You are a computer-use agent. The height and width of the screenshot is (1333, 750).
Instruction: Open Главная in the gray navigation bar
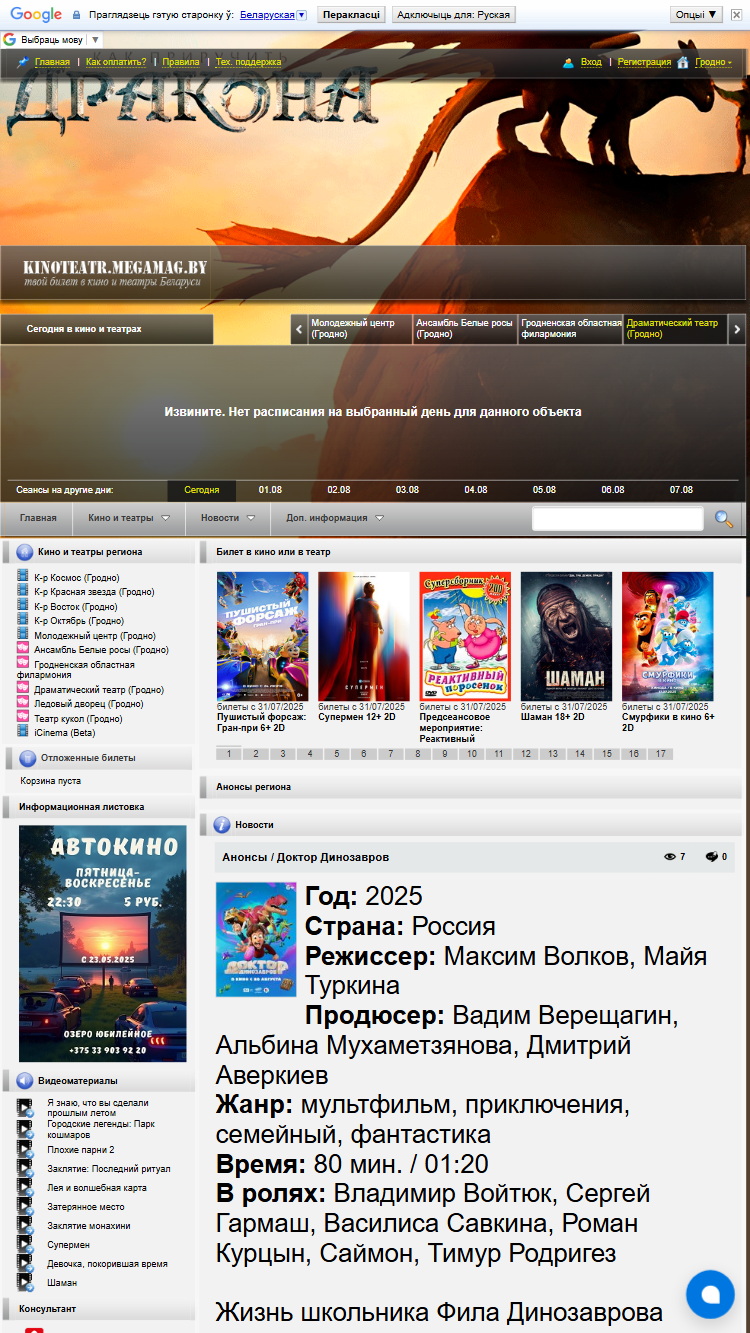[x=38, y=518]
